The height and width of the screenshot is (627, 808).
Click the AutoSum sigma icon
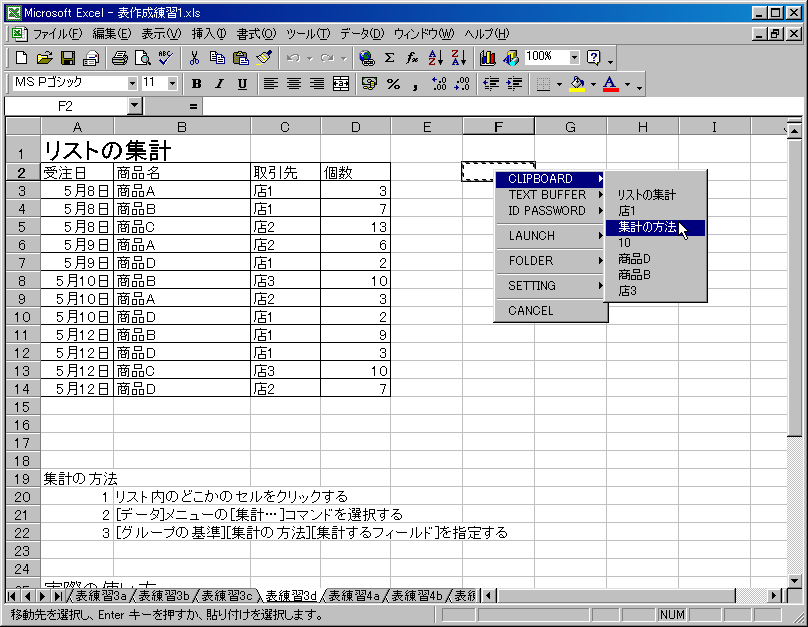click(x=389, y=58)
